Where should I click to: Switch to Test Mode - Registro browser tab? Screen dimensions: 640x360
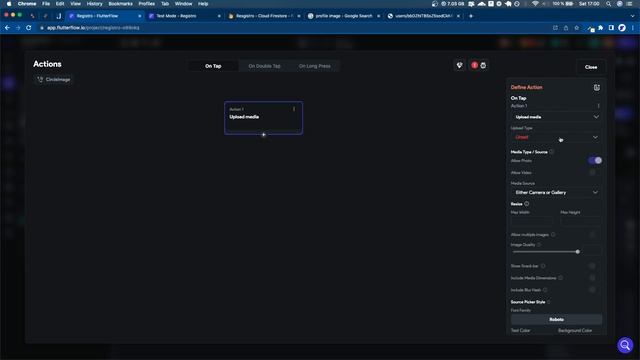(184, 16)
